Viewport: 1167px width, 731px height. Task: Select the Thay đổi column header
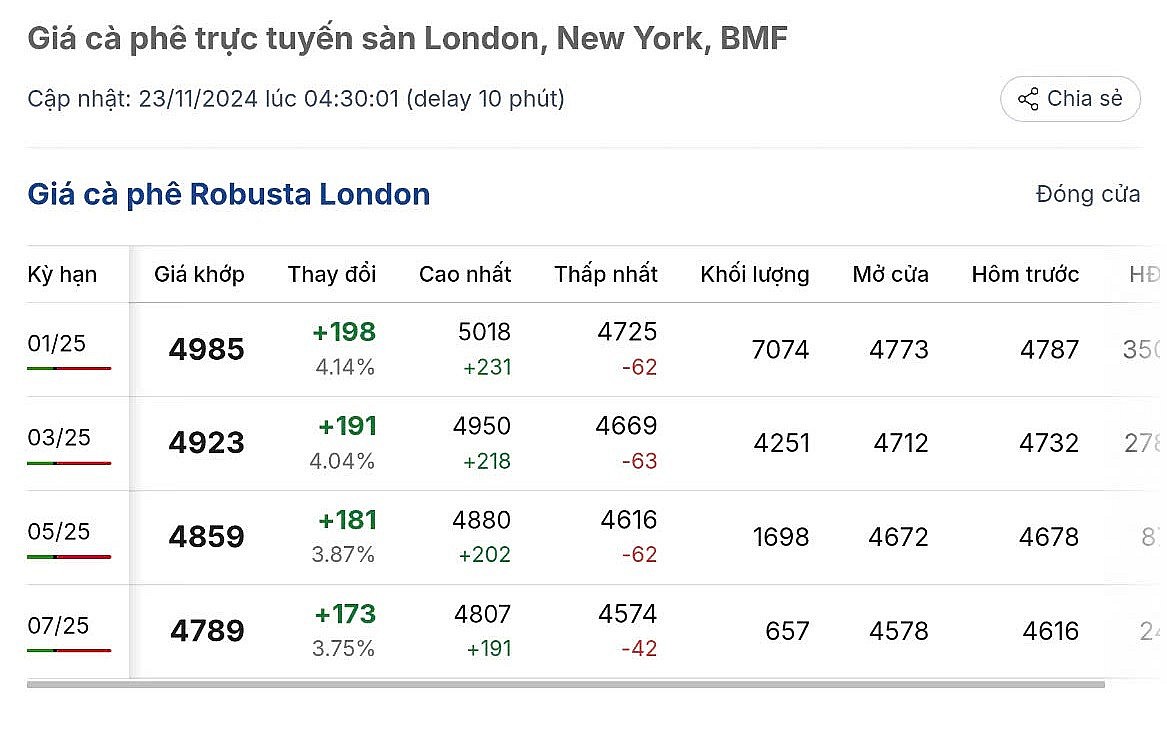tap(332, 274)
